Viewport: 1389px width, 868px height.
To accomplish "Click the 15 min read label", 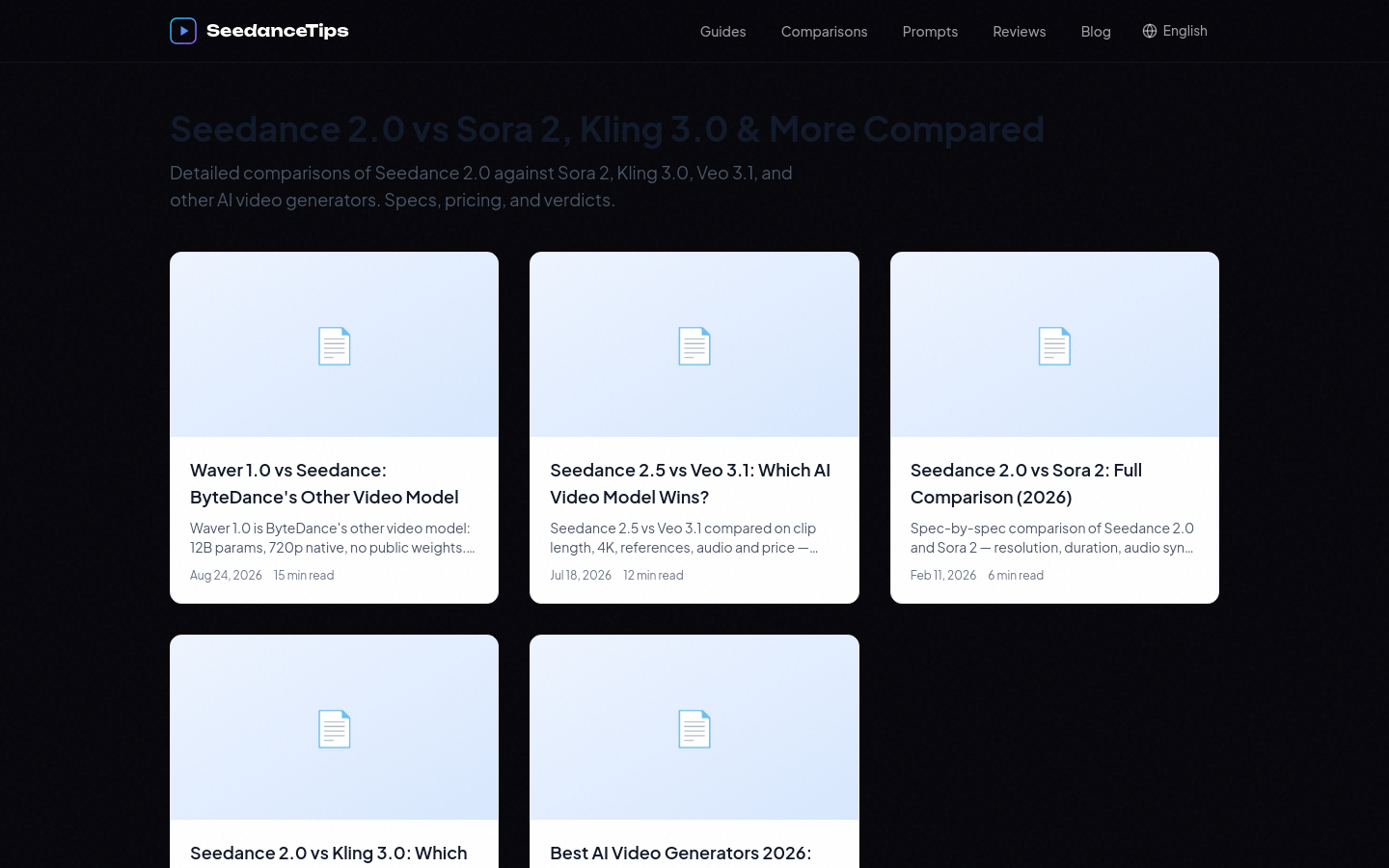I will click(304, 575).
